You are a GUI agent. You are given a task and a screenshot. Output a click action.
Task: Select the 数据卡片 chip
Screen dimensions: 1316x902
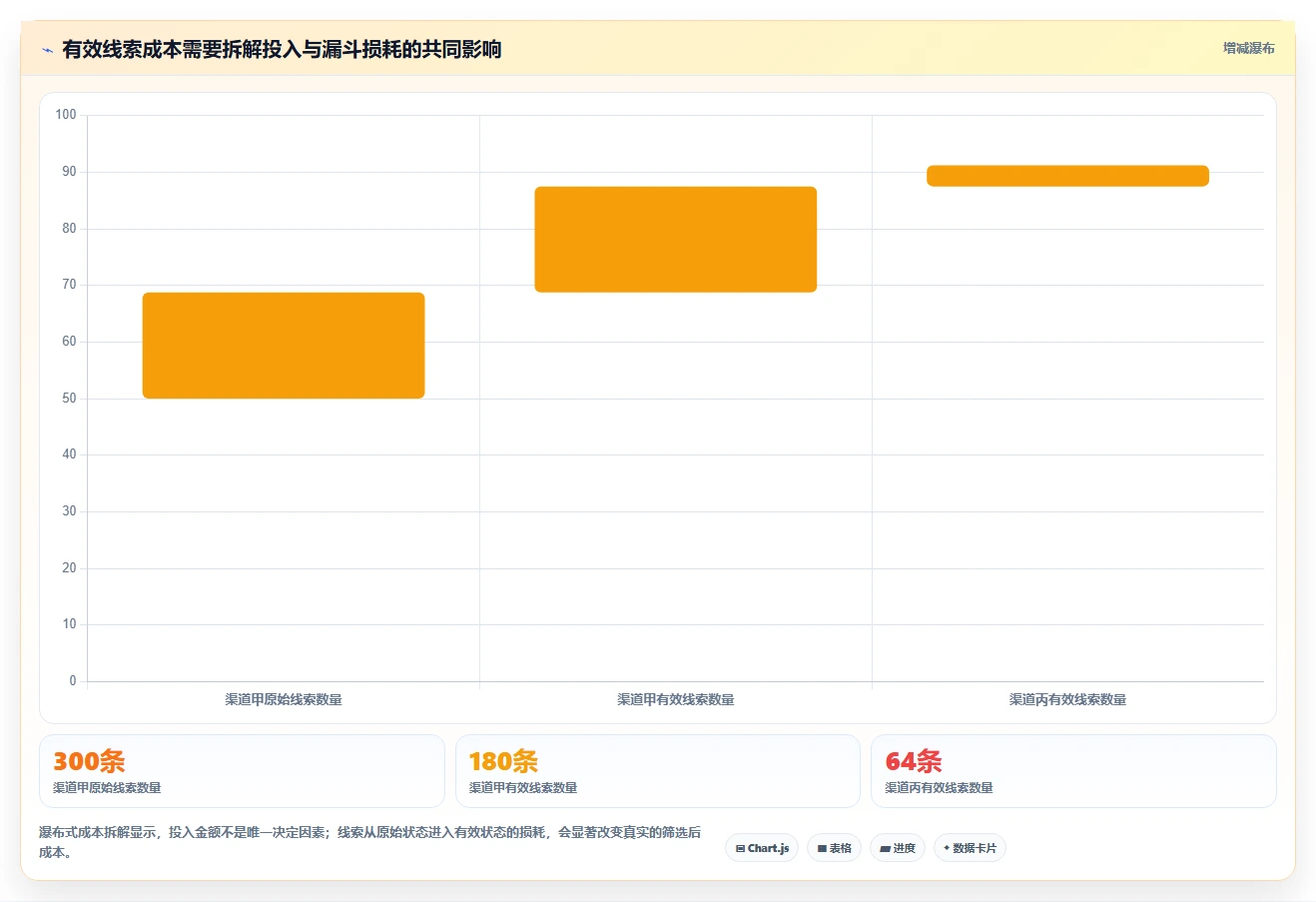[x=970, y=848]
